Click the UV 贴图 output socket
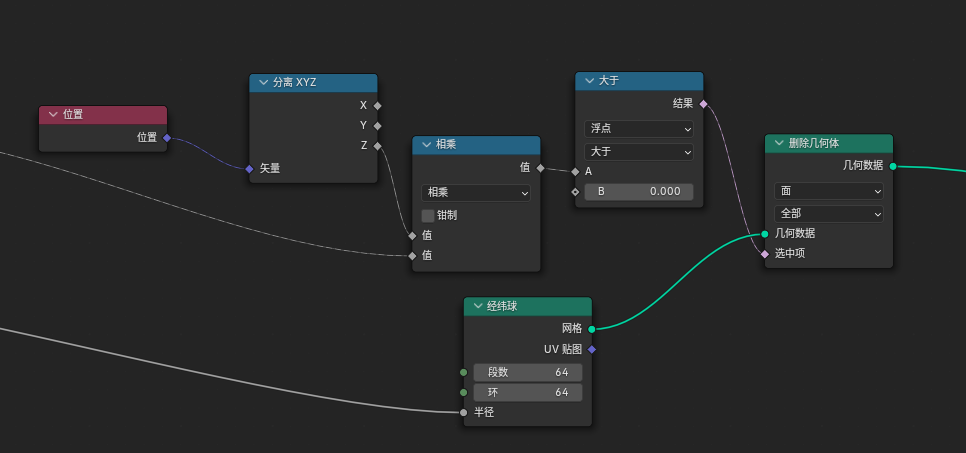Image resolution: width=966 pixels, height=453 pixels. [x=592, y=349]
